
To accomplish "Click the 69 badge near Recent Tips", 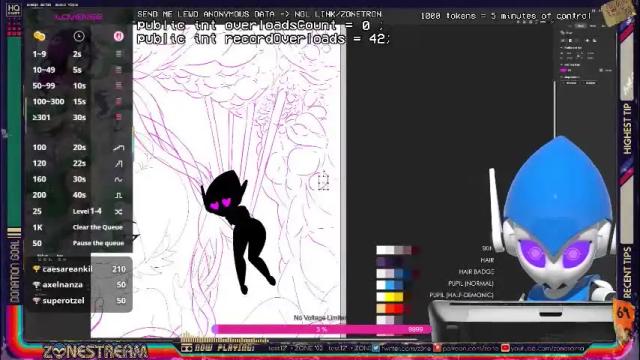I will click(623, 313).
